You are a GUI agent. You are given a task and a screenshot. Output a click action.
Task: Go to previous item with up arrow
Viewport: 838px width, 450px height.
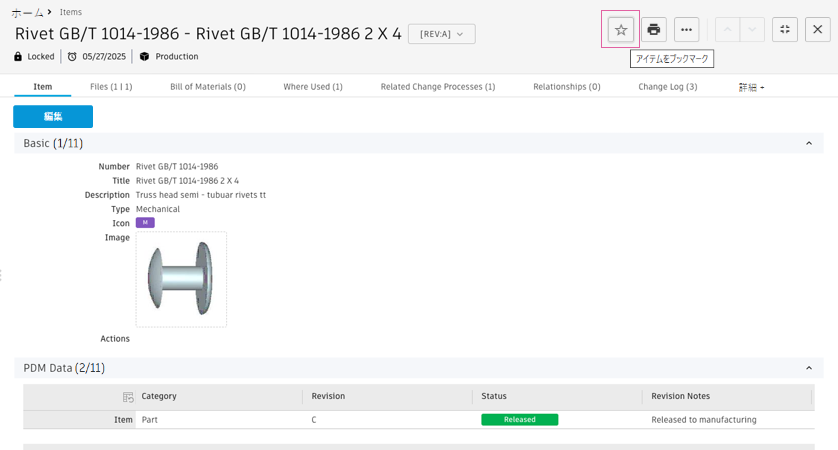(x=727, y=29)
